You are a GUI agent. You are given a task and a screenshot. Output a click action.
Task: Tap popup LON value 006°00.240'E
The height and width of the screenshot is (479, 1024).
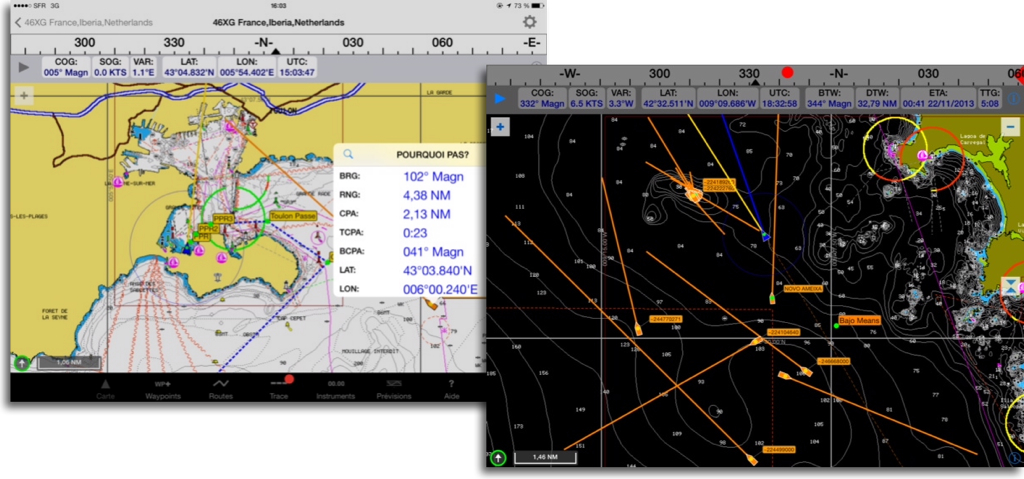pos(440,289)
